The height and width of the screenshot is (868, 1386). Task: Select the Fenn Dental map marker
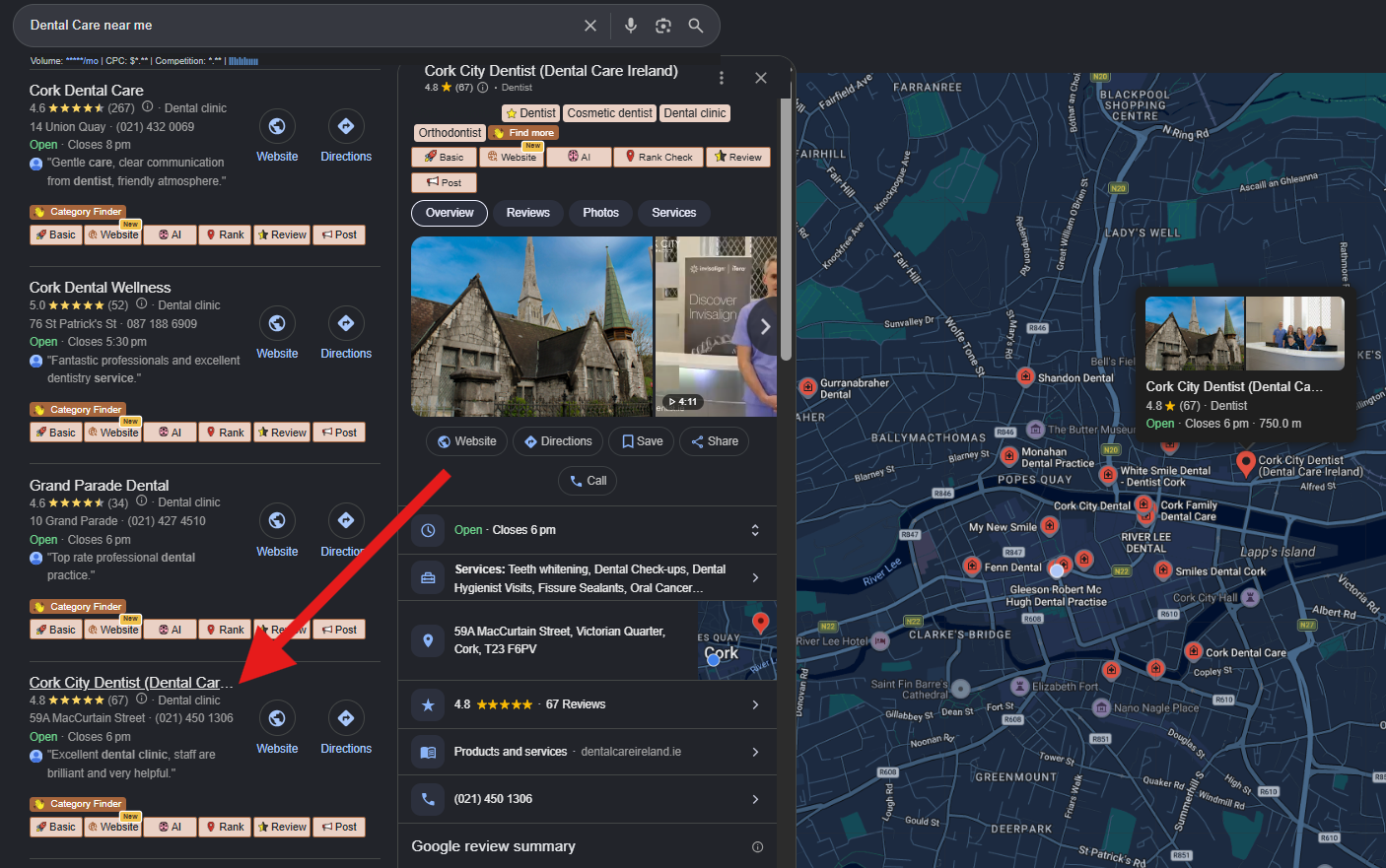973,566
